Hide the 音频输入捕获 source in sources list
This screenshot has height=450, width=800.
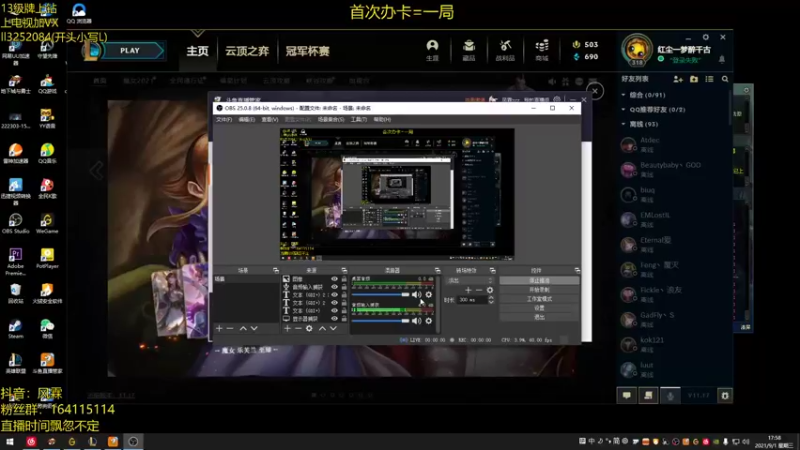pyautogui.click(x=334, y=287)
